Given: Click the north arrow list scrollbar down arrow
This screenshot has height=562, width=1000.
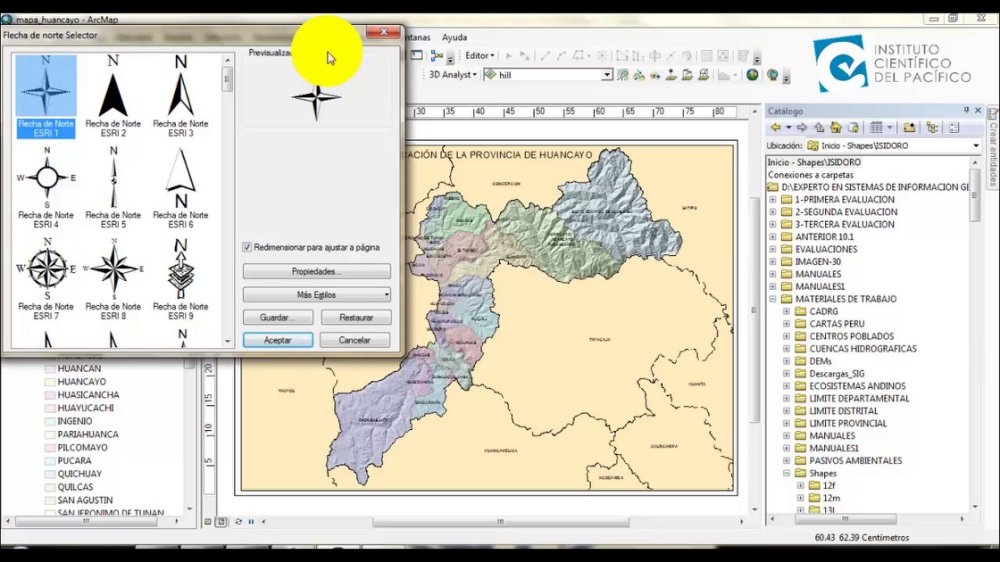Looking at the screenshot, I should click(228, 341).
